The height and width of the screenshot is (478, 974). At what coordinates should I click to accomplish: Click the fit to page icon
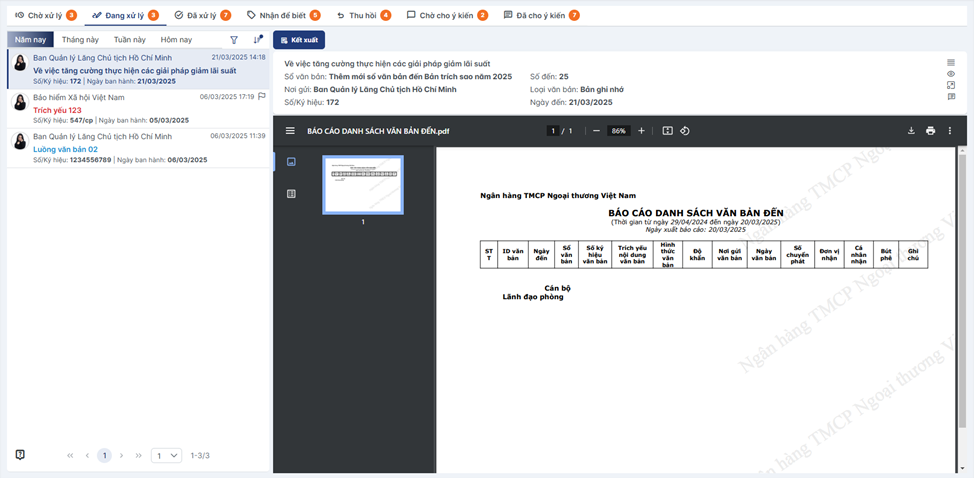point(668,131)
